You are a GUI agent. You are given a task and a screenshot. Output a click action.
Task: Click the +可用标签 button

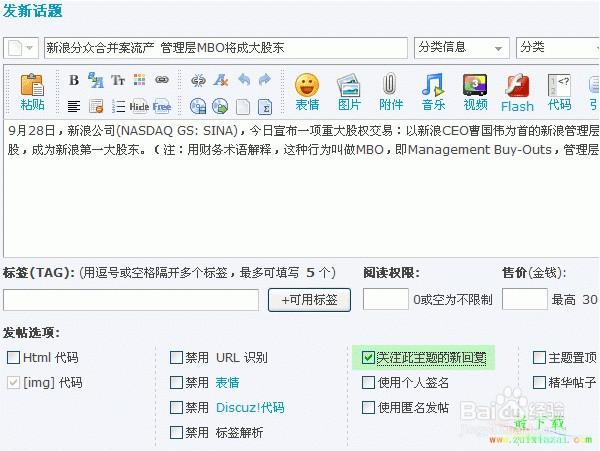pos(309,300)
